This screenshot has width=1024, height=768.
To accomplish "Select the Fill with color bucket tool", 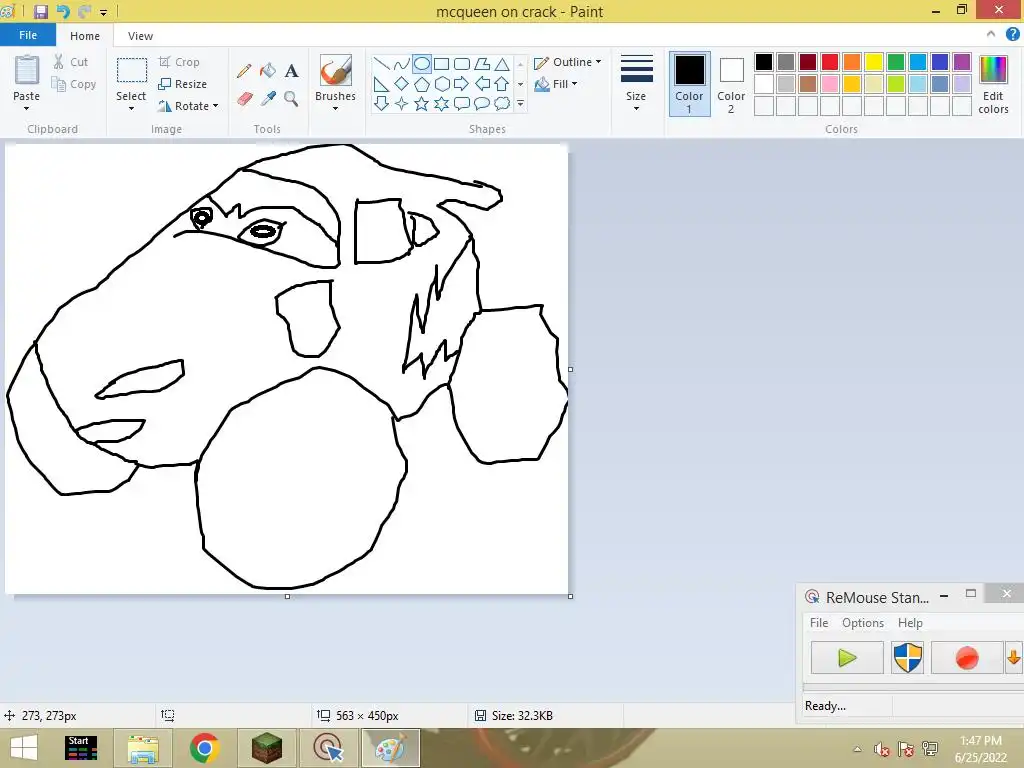I will (268, 71).
